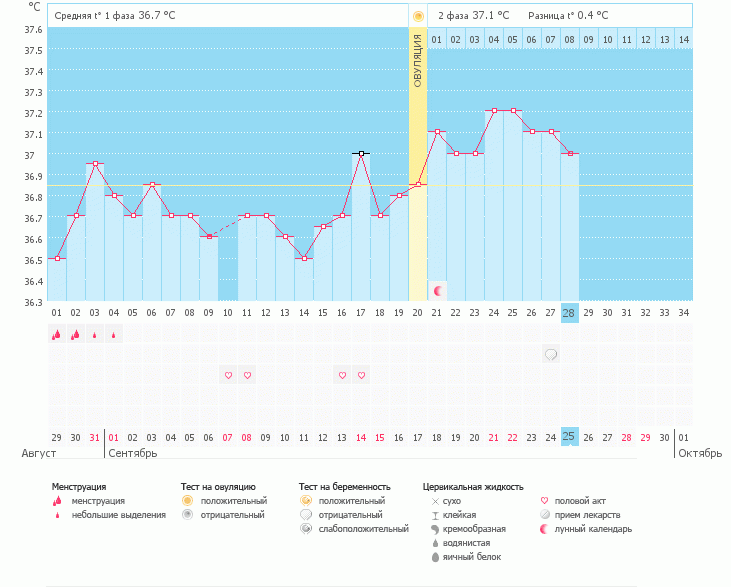The image size is (731, 587).
Task: Click the 'слабоположительный' pregnancy test legend icon
Action: click(306, 529)
